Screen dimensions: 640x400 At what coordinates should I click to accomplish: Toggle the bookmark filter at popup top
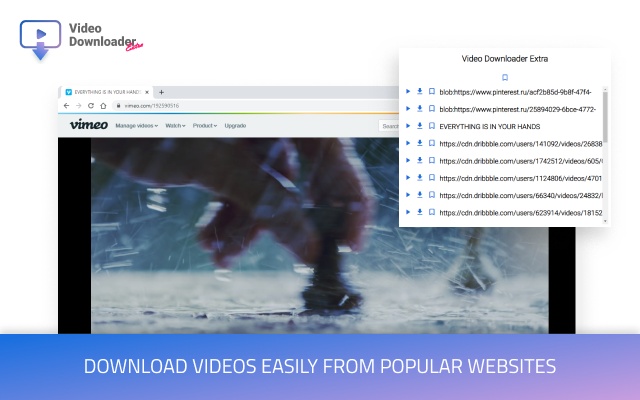pyautogui.click(x=505, y=77)
